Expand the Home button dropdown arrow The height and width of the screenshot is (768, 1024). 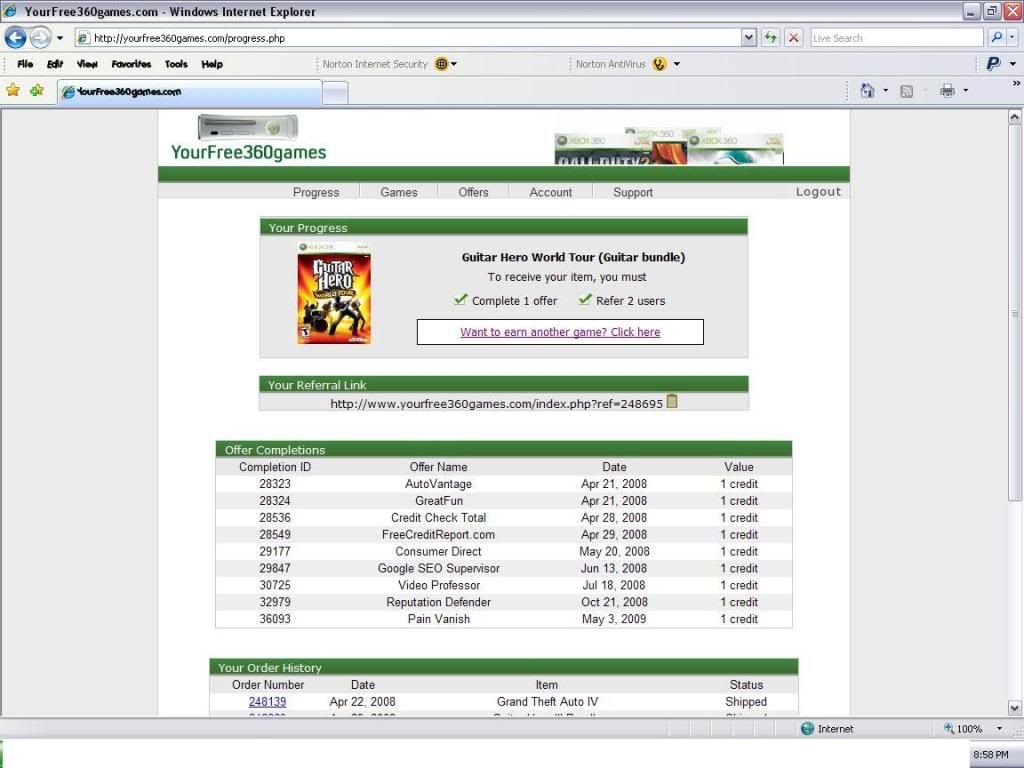click(x=886, y=91)
